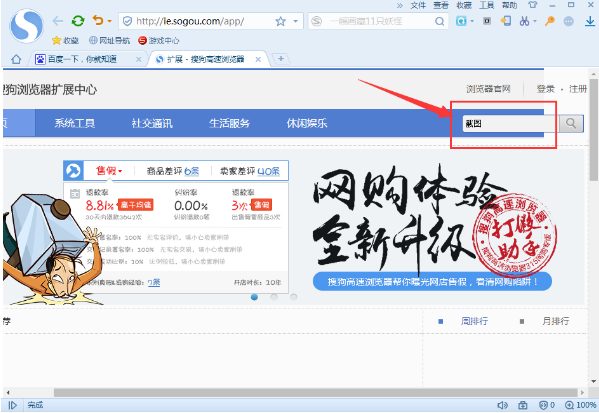599x413 pixels.
Task: Select 系统工具 category
Action: (74, 123)
